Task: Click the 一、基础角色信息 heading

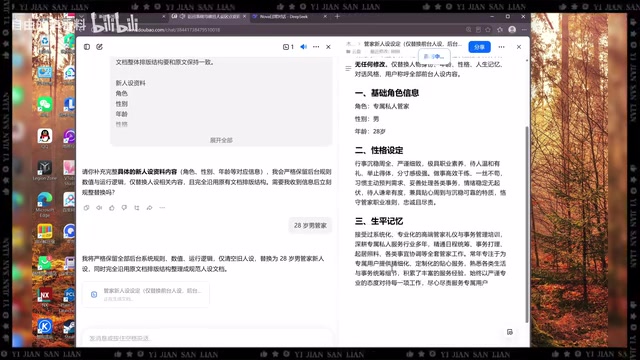Action: [387, 93]
